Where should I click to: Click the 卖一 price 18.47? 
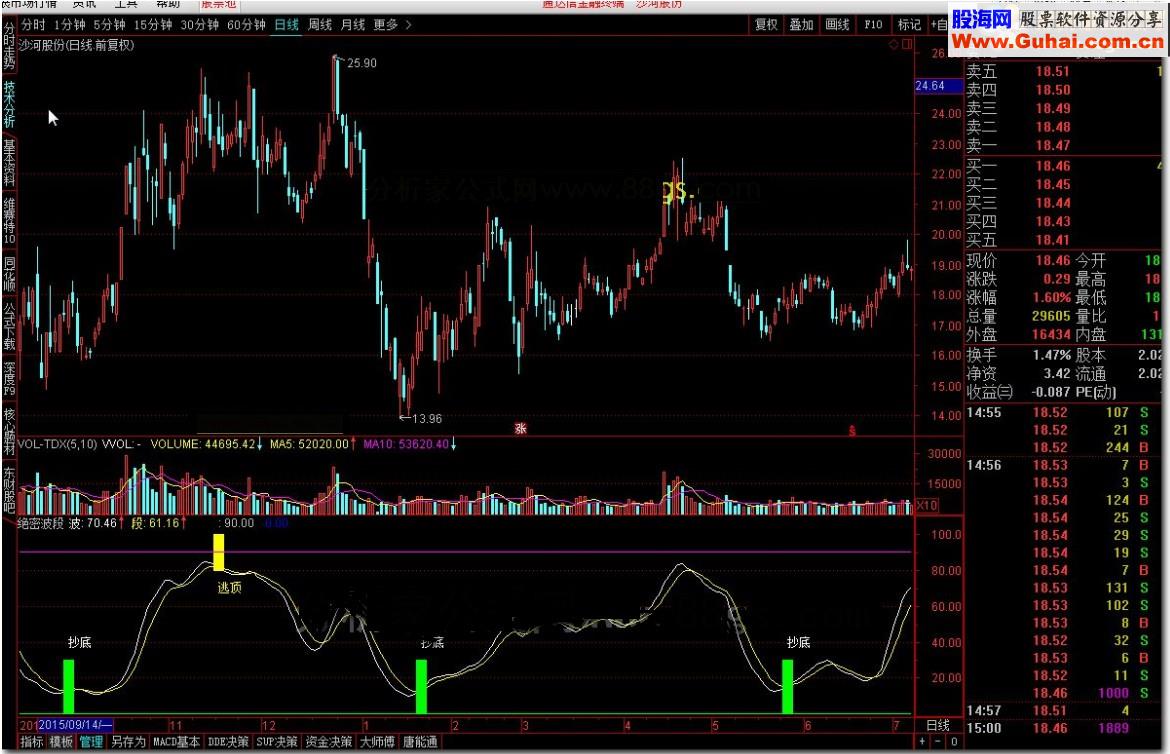click(x=1053, y=146)
